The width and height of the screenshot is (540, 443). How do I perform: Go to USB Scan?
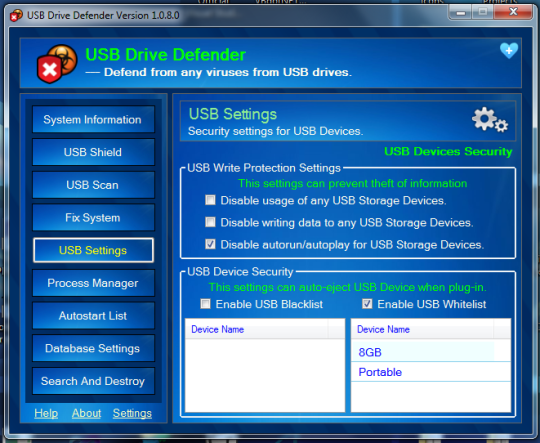point(93,185)
